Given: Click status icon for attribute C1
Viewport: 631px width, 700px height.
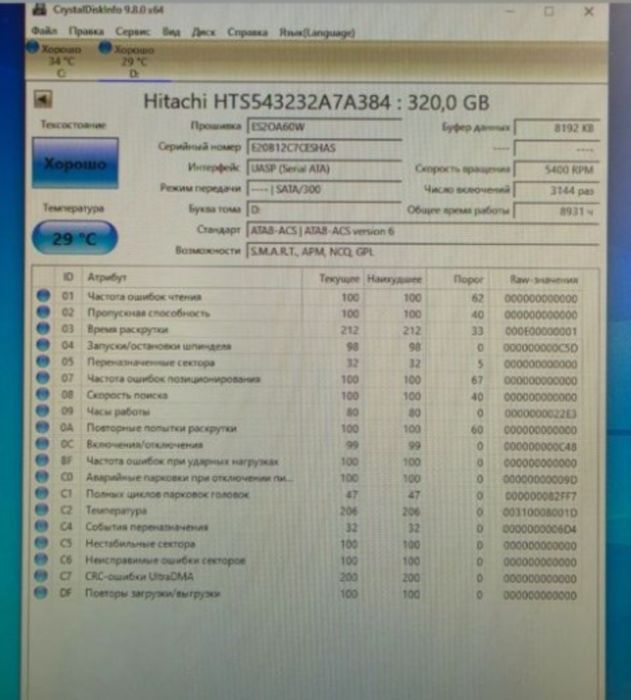Looking at the screenshot, I should tap(42, 493).
